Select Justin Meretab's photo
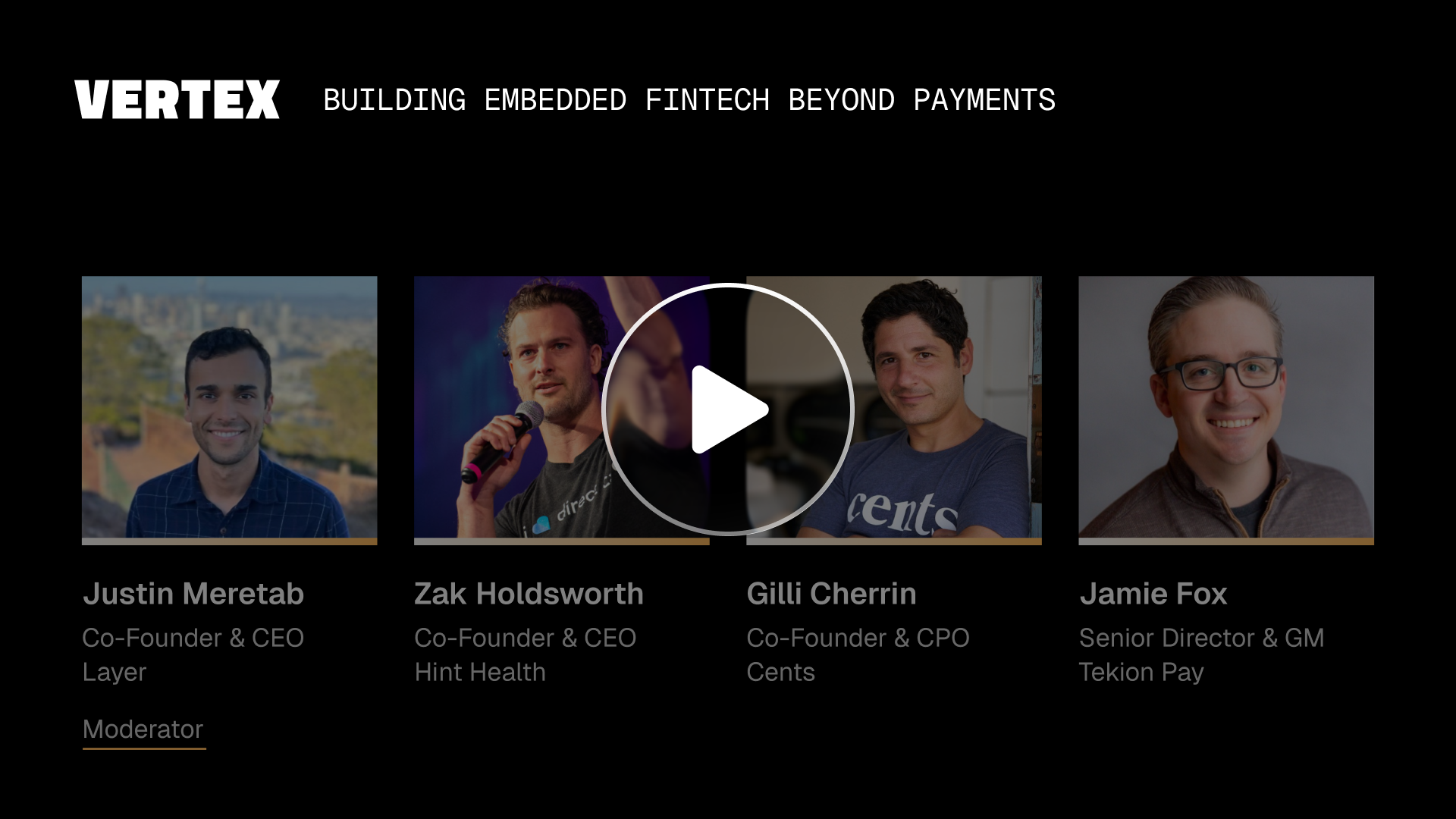The image size is (1456, 819). click(229, 407)
